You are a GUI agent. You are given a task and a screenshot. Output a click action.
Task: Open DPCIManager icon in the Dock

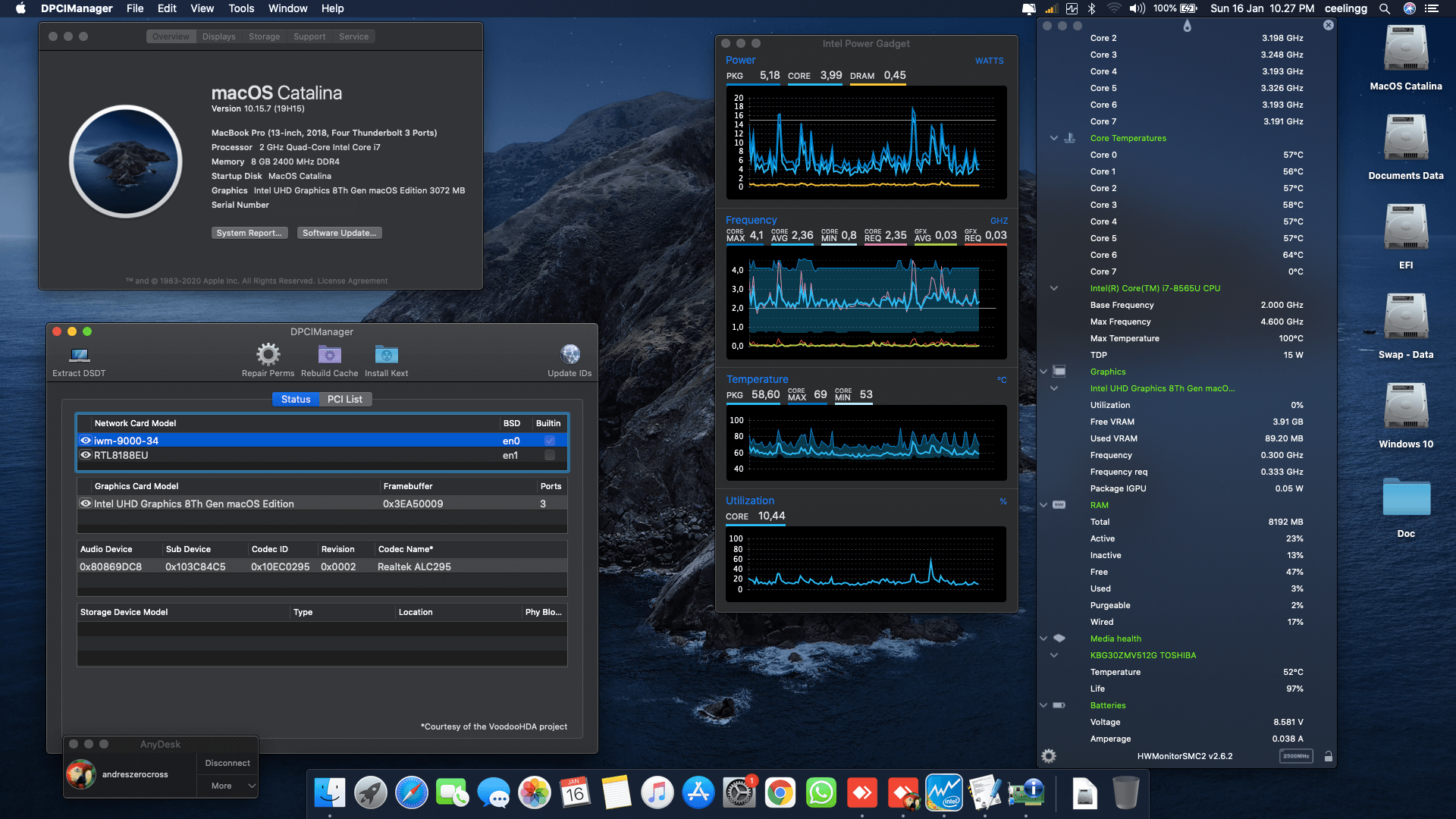[1026, 793]
